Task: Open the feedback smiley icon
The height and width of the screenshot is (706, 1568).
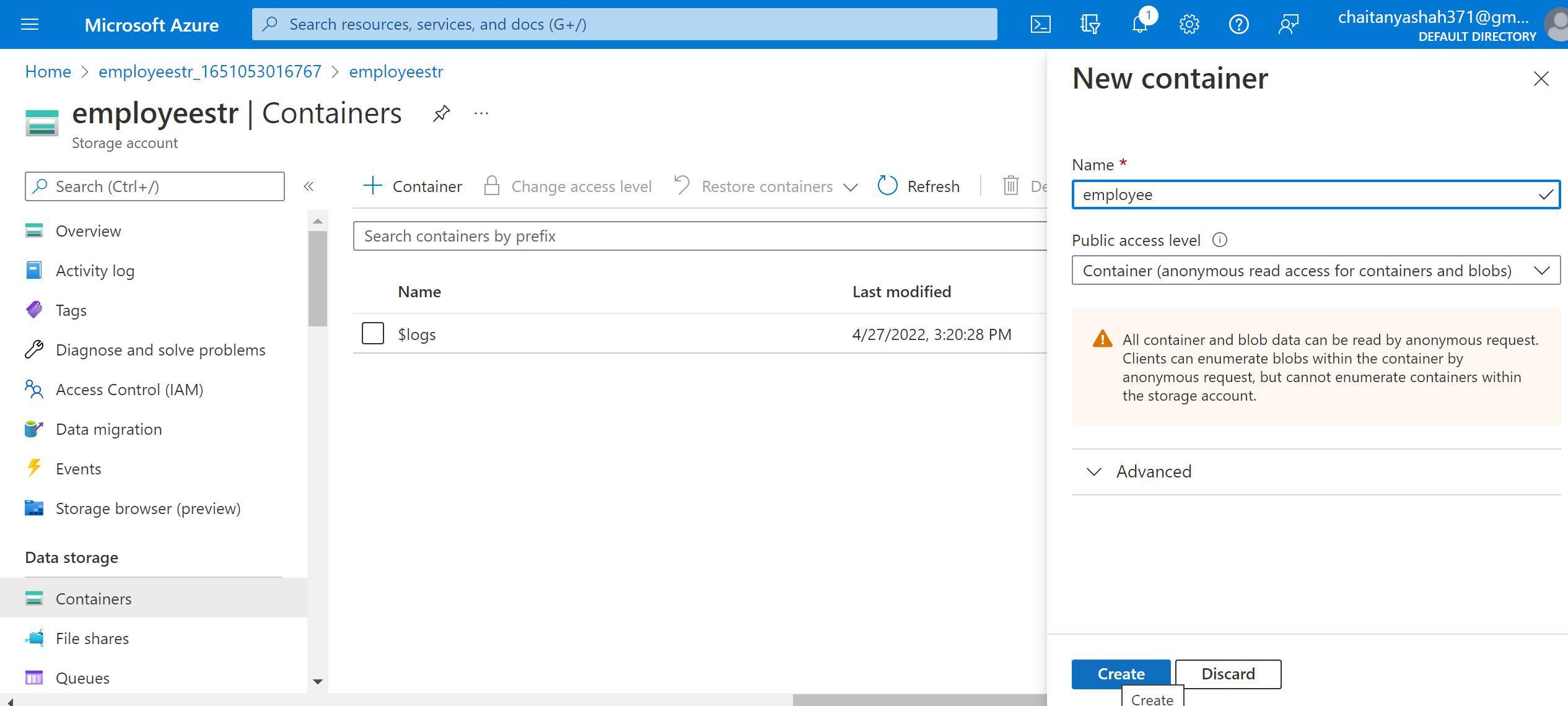Action: tap(1289, 24)
